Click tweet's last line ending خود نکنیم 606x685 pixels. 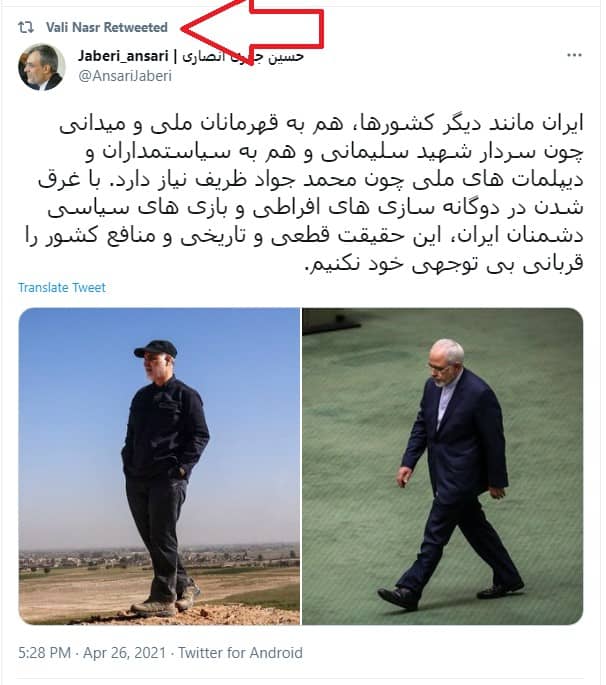pos(443,263)
